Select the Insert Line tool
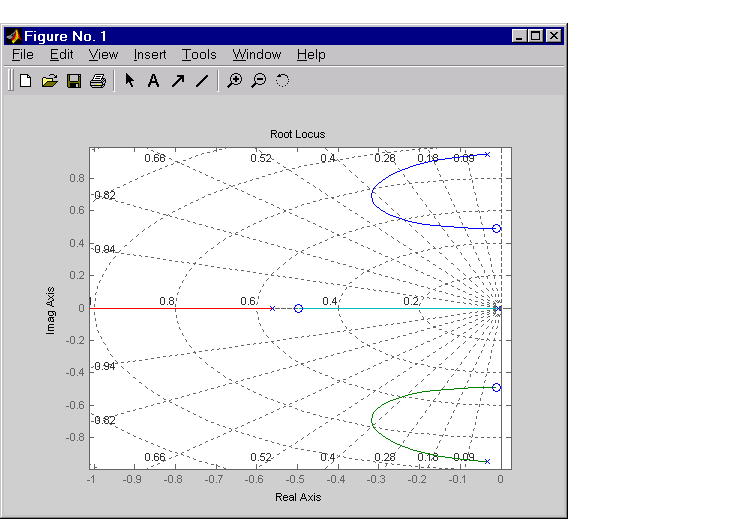The width and height of the screenshot is (750, 529). point(201,81)
